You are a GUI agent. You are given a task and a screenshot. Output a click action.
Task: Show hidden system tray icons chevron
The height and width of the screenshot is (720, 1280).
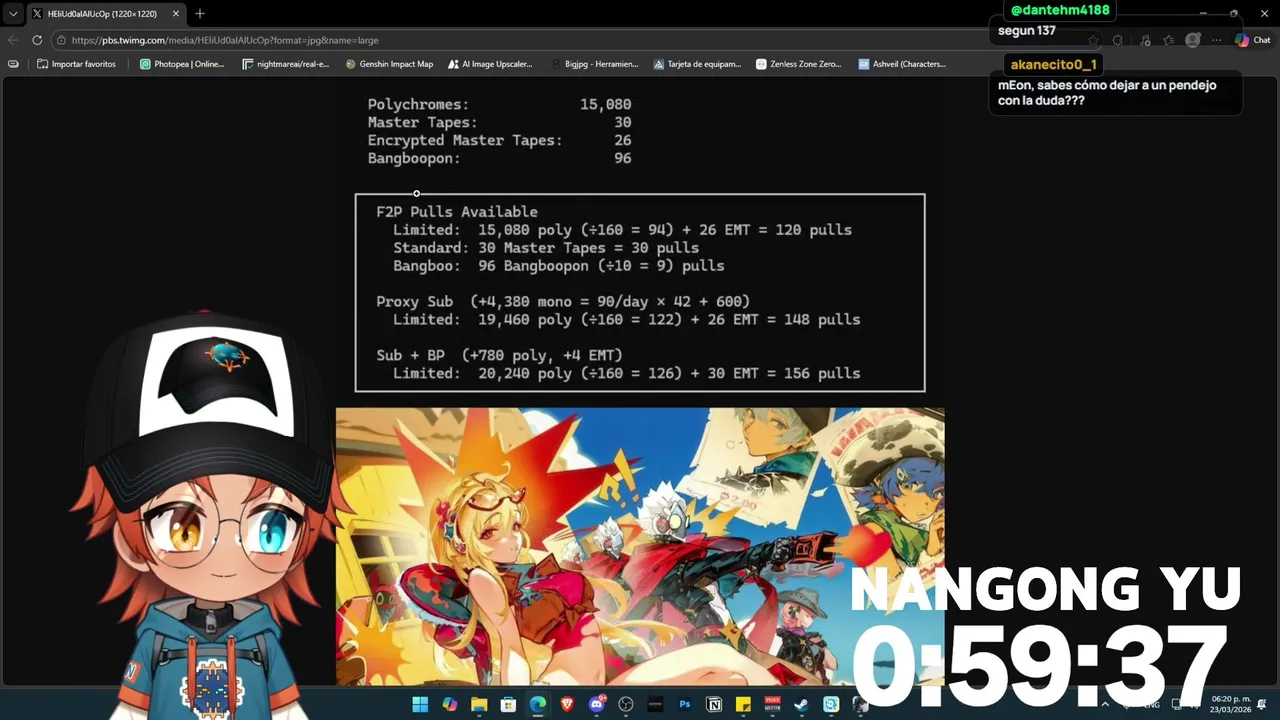[x=1105, y=705]
